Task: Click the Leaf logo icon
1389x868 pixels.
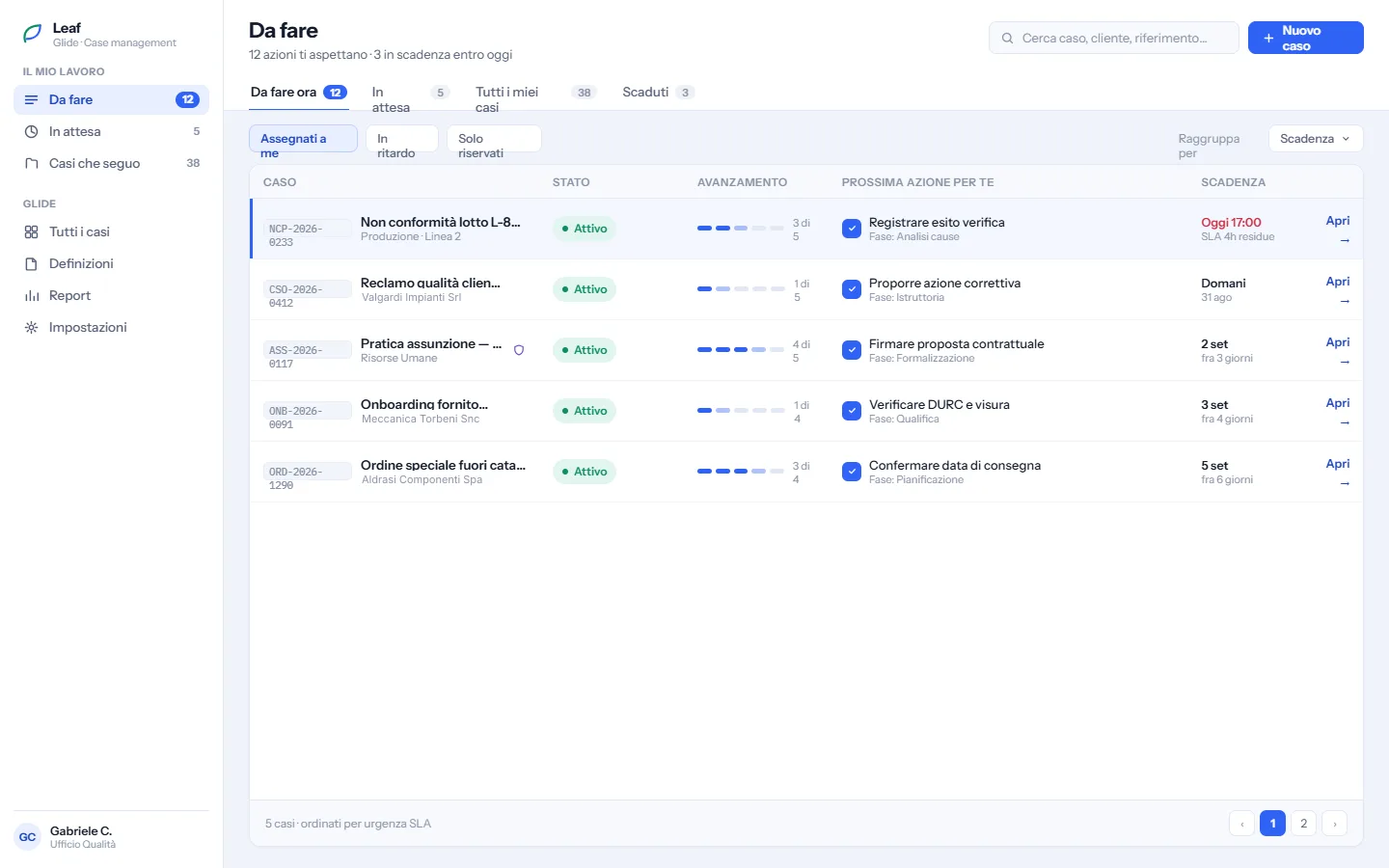Action: tap(32, 35)
